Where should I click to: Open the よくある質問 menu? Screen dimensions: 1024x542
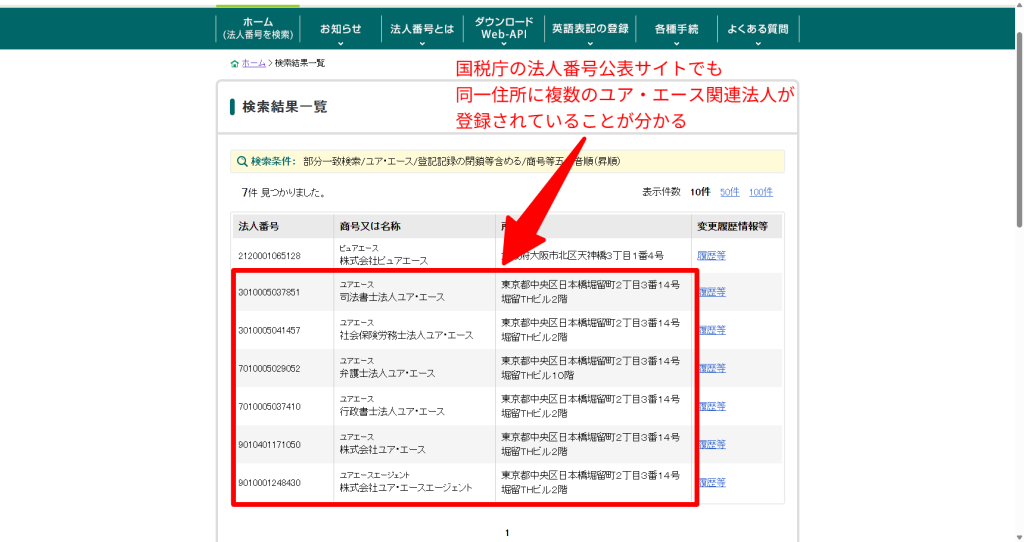pos(758,29)
